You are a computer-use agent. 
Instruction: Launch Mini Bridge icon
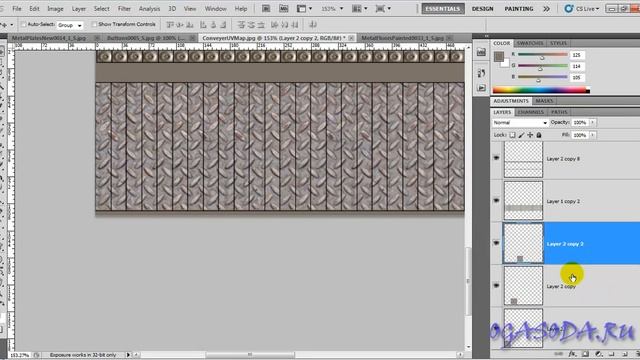click(x=283, y=9)
